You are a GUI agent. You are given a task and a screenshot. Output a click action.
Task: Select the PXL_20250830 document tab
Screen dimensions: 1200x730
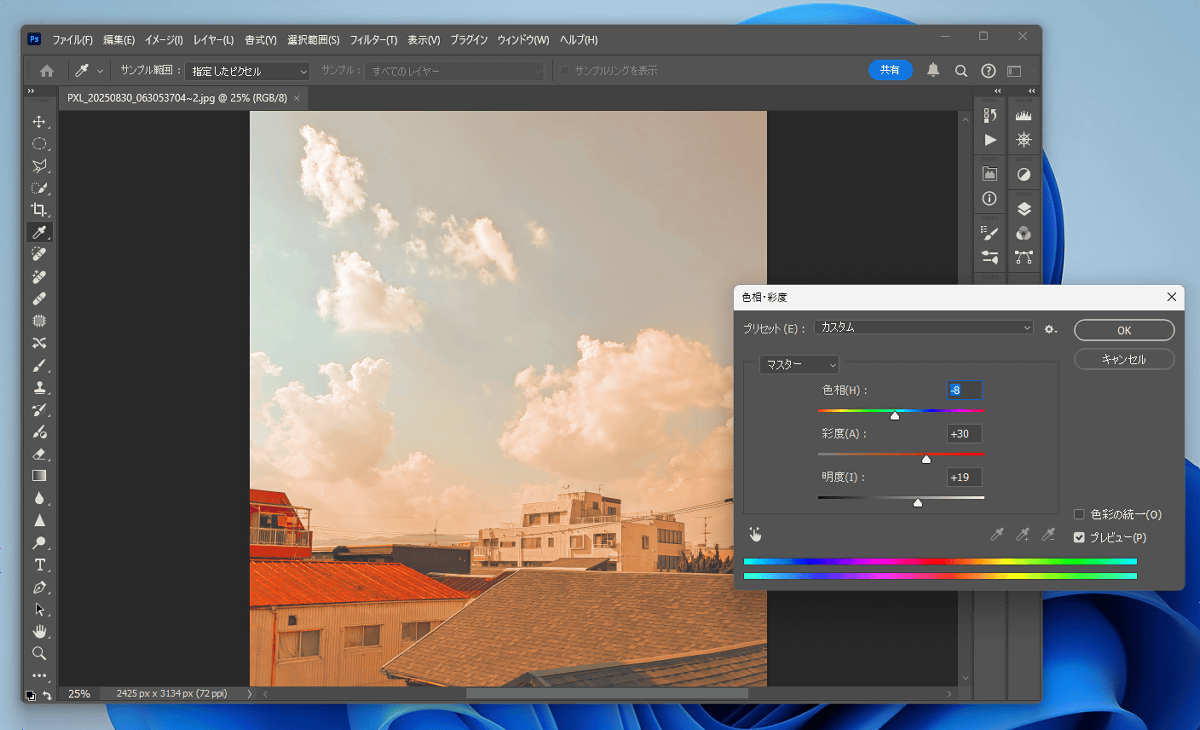(x=177, y=98)
